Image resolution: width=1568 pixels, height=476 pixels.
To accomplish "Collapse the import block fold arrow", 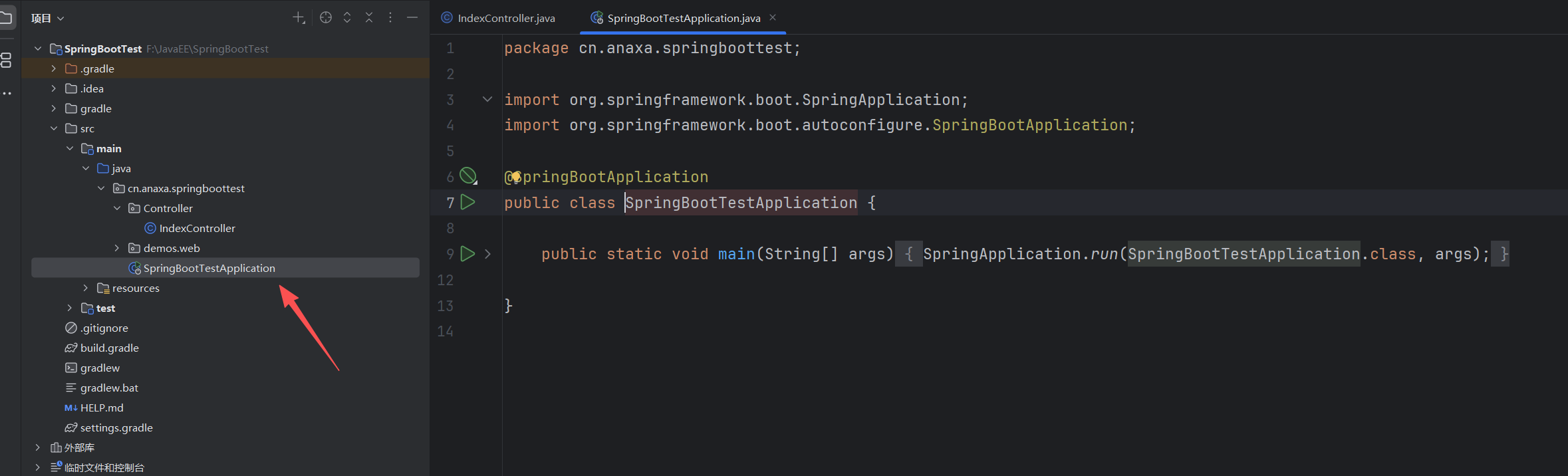I will coord(487,99).
